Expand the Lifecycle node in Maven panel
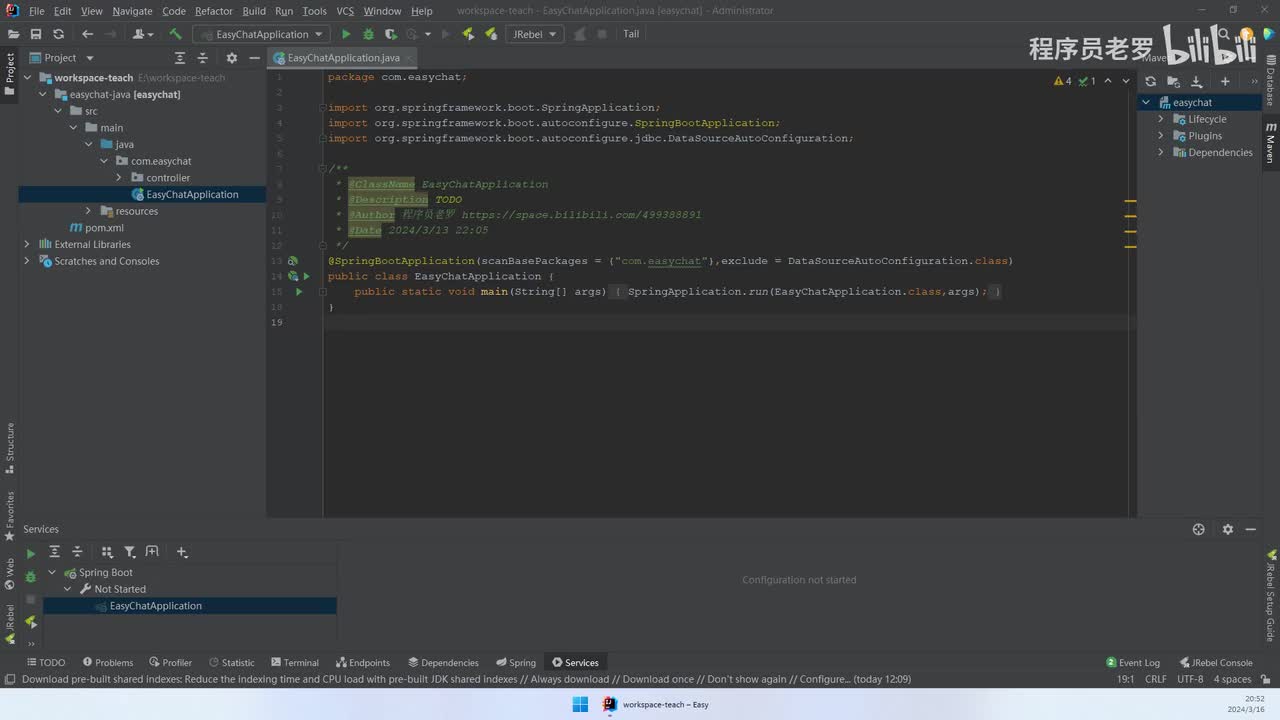 (1161, 119)
